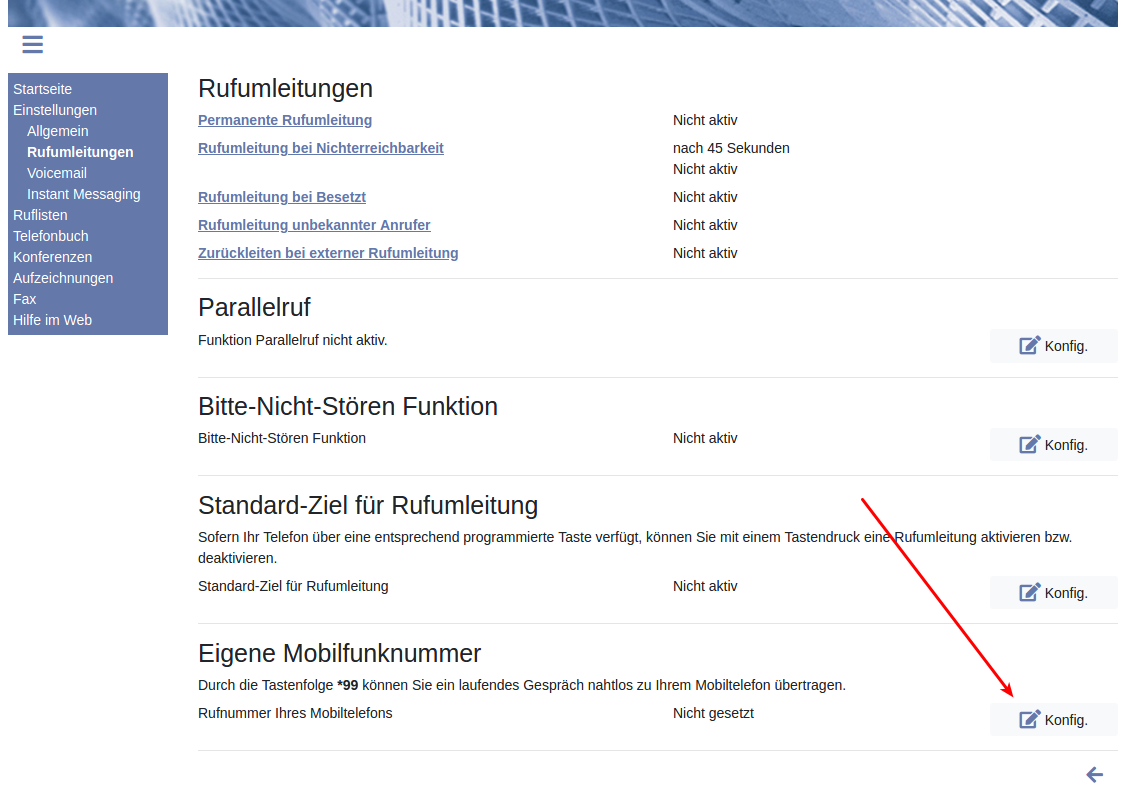Open Telefonbuch in the navigation
This screenshot has height=797, width=1135.
point(51,236)
